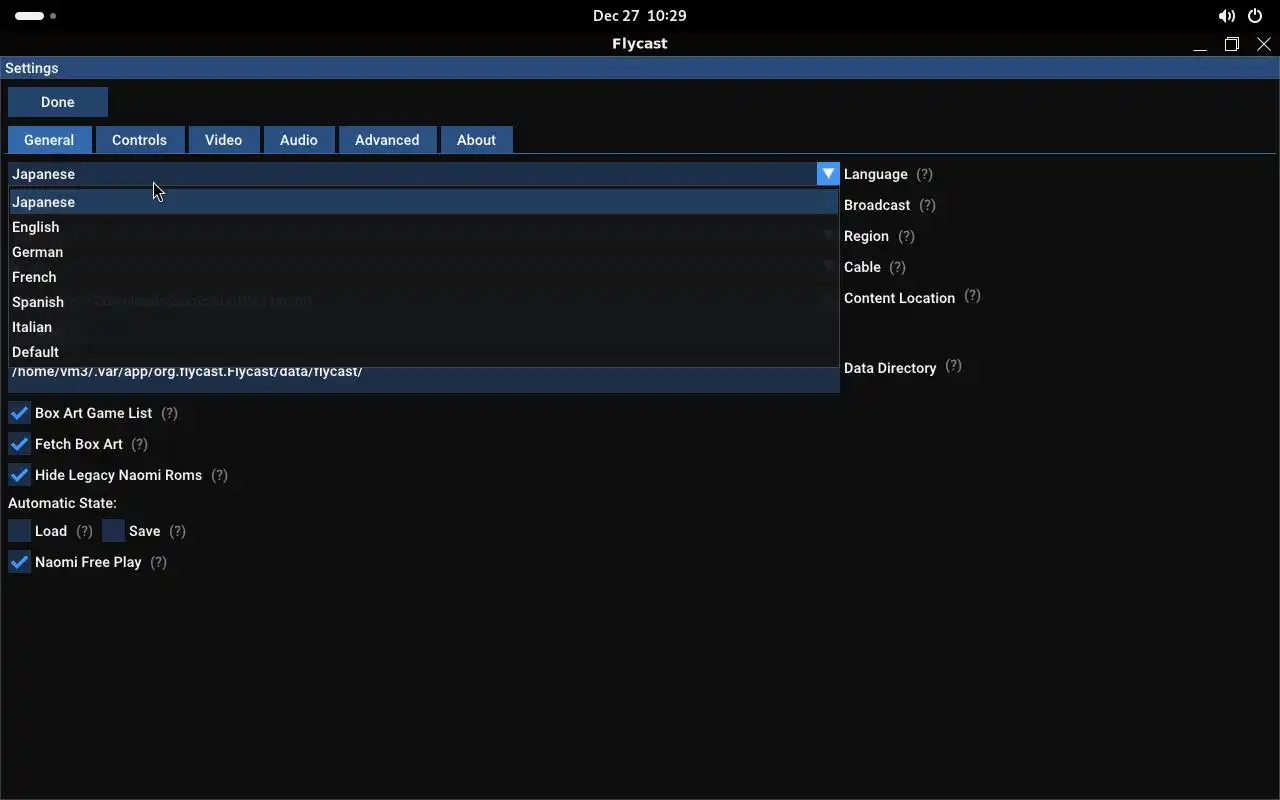The height and width of the screenshot is (800, 1280).
Task: Open the Controls tab
Action: coord(139,140)
